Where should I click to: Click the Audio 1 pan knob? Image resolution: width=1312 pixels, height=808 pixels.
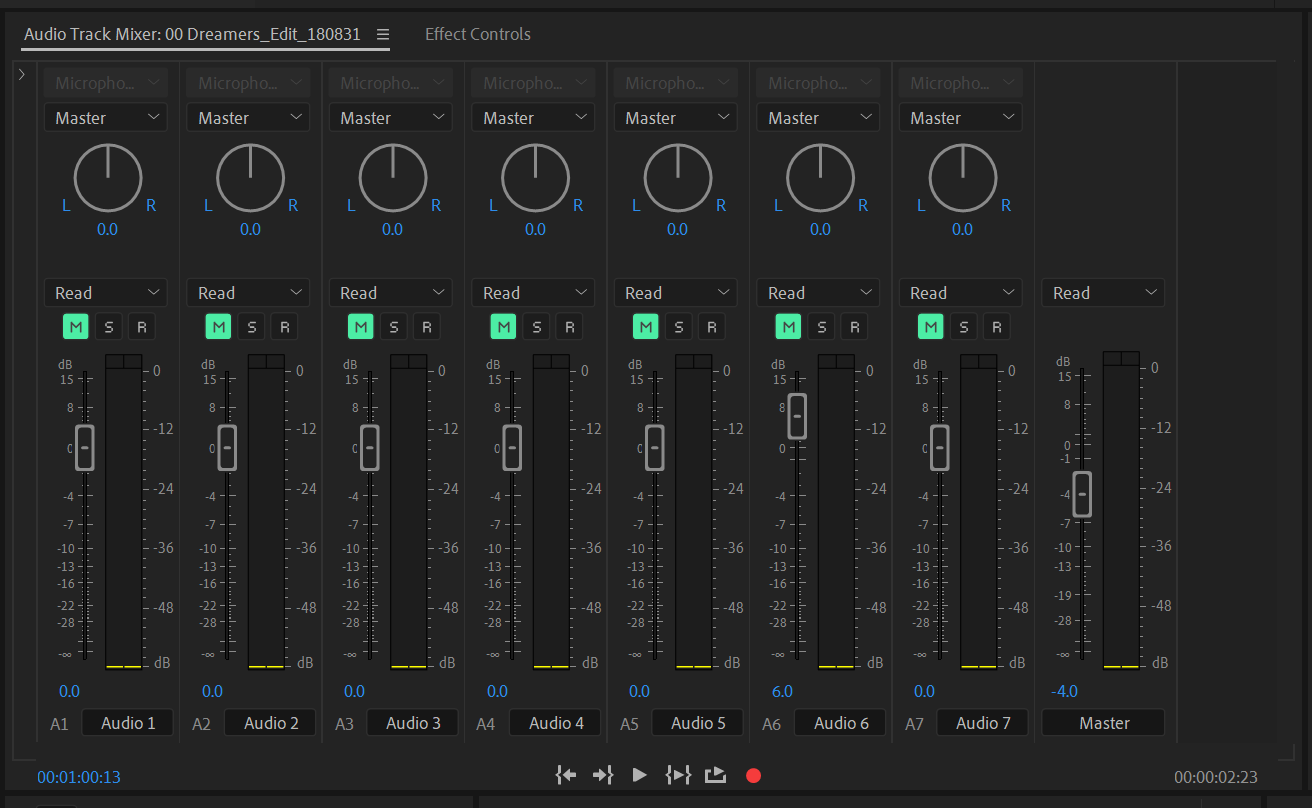(x=108, y=178)
